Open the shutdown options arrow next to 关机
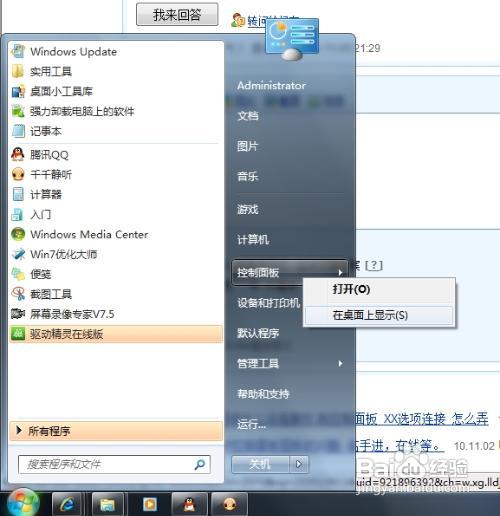 click(299, 464)
